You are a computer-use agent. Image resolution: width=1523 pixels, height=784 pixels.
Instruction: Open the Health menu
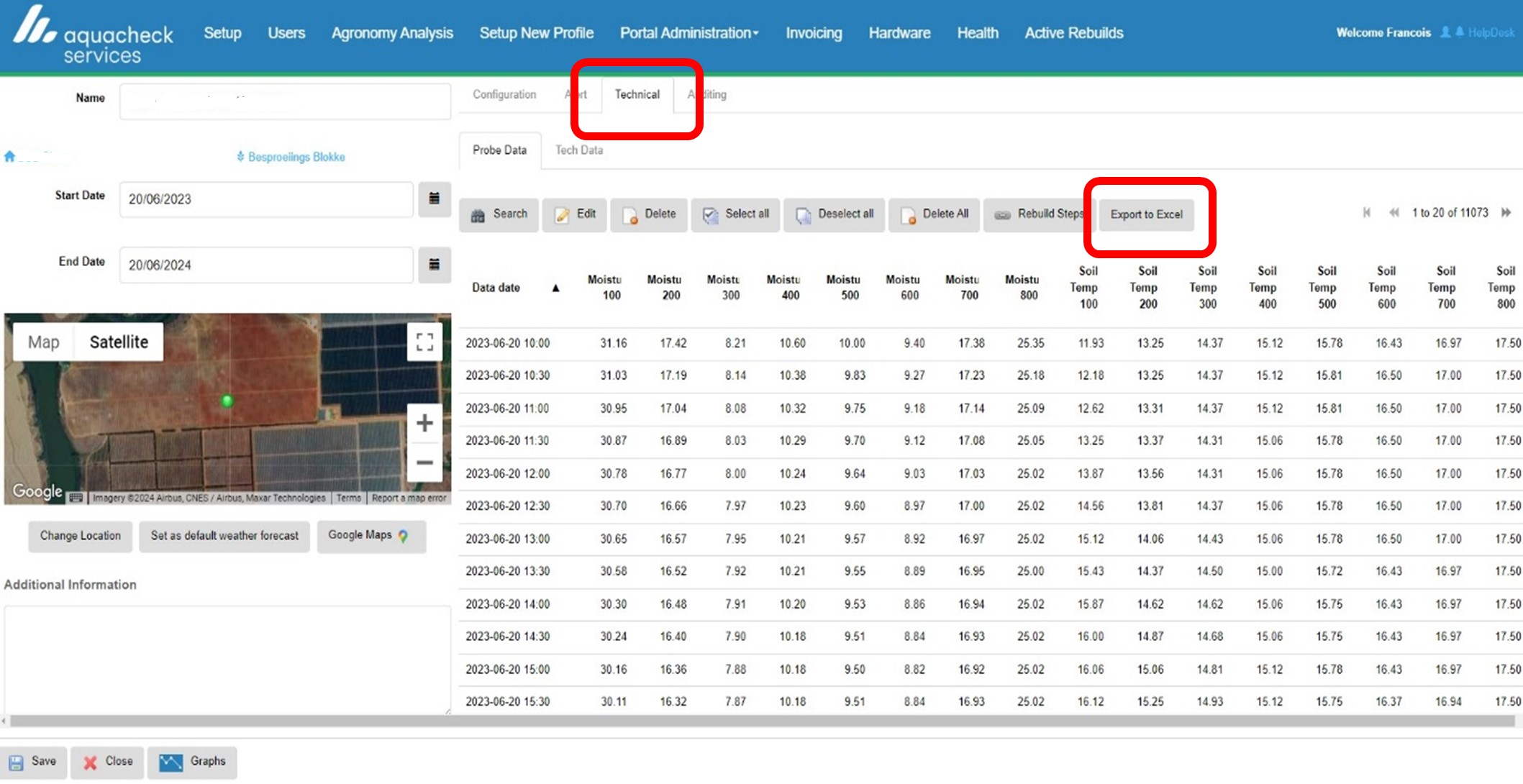[x=978, y=33]
